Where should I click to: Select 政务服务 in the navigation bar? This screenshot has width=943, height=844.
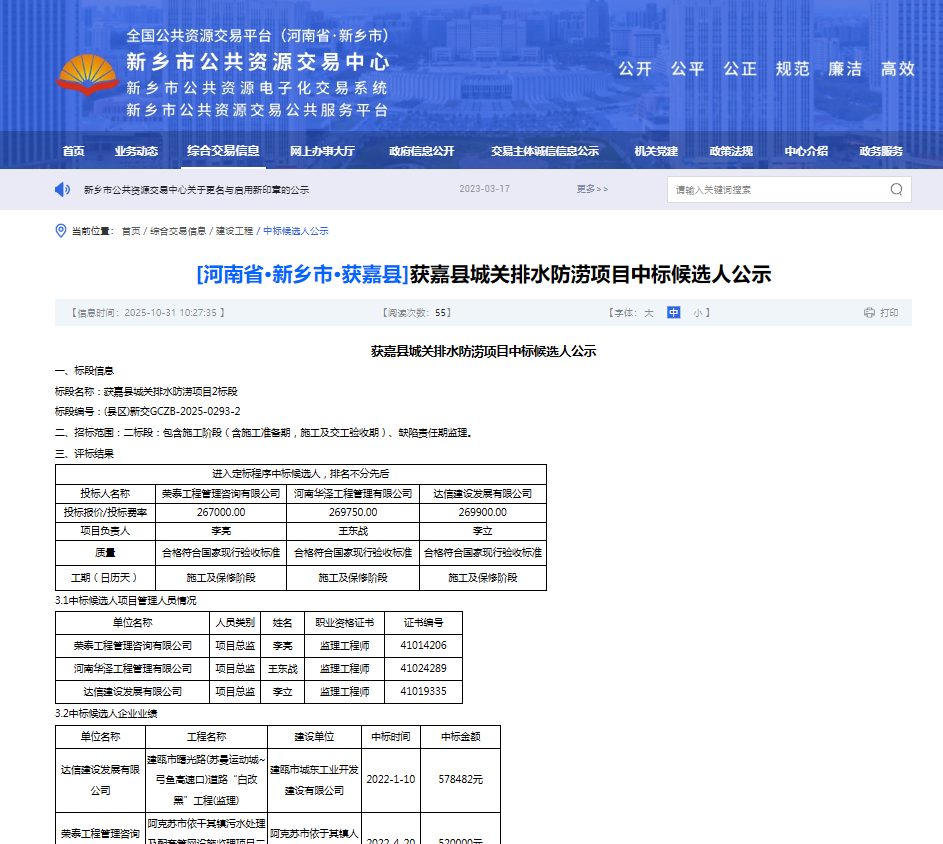(881, 151)
